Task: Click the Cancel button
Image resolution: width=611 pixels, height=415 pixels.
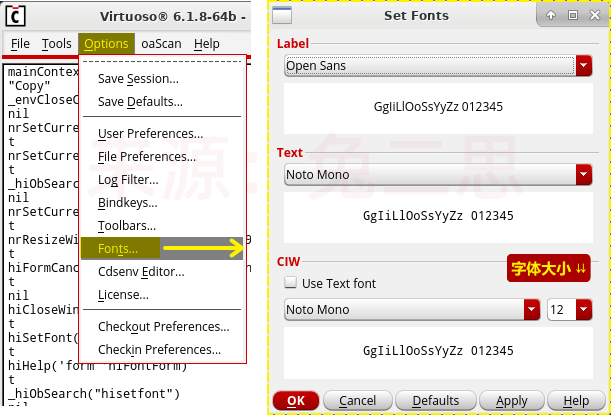Action: (x=357, y=401)
